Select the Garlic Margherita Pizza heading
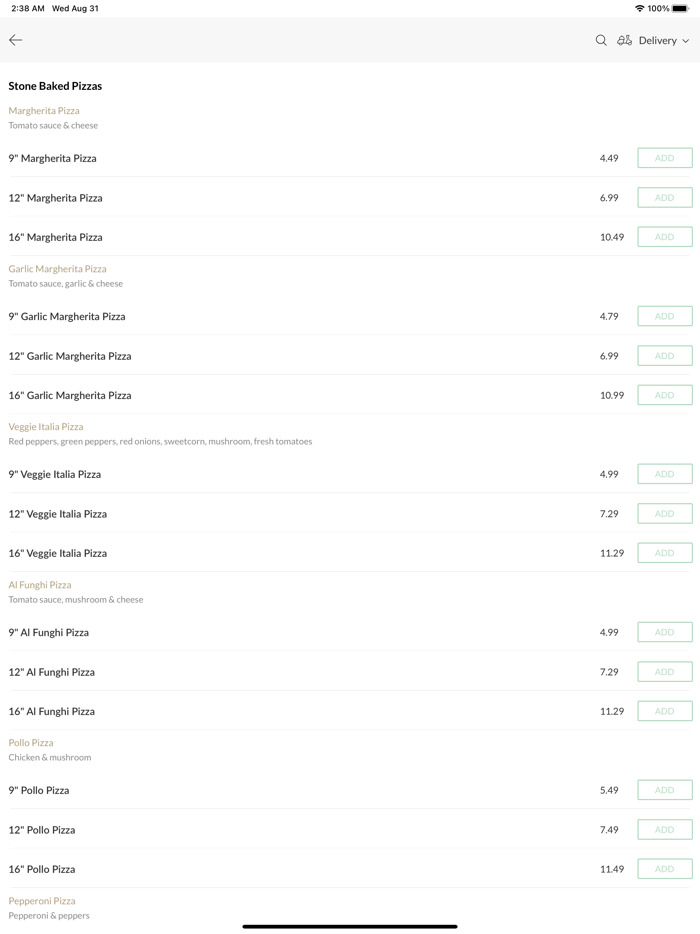Screen dimensions: 700x934 (57, 269)
